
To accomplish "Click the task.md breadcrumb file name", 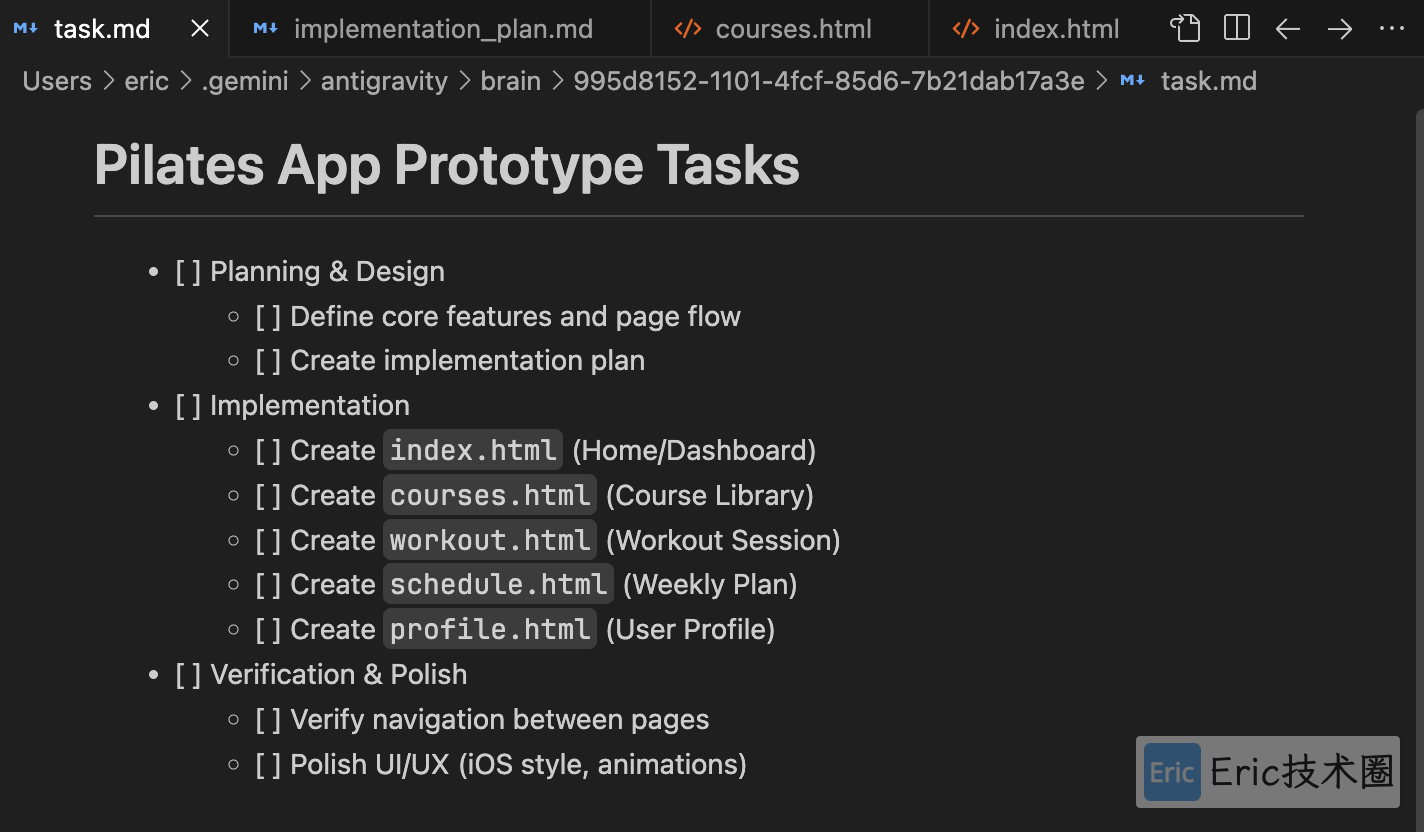I will point(1208,81).
